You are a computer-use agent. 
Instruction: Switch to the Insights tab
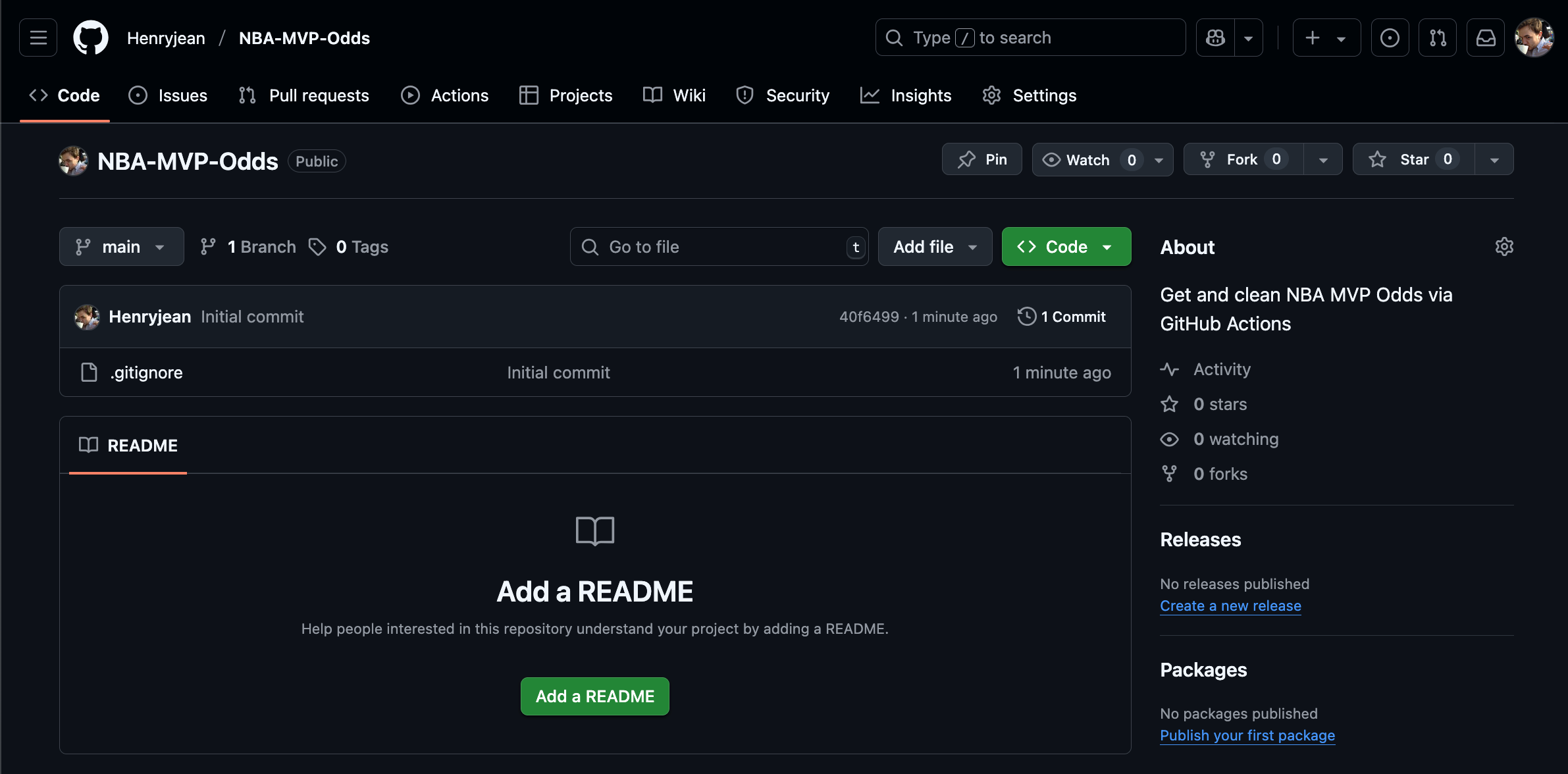pos(906,95)
